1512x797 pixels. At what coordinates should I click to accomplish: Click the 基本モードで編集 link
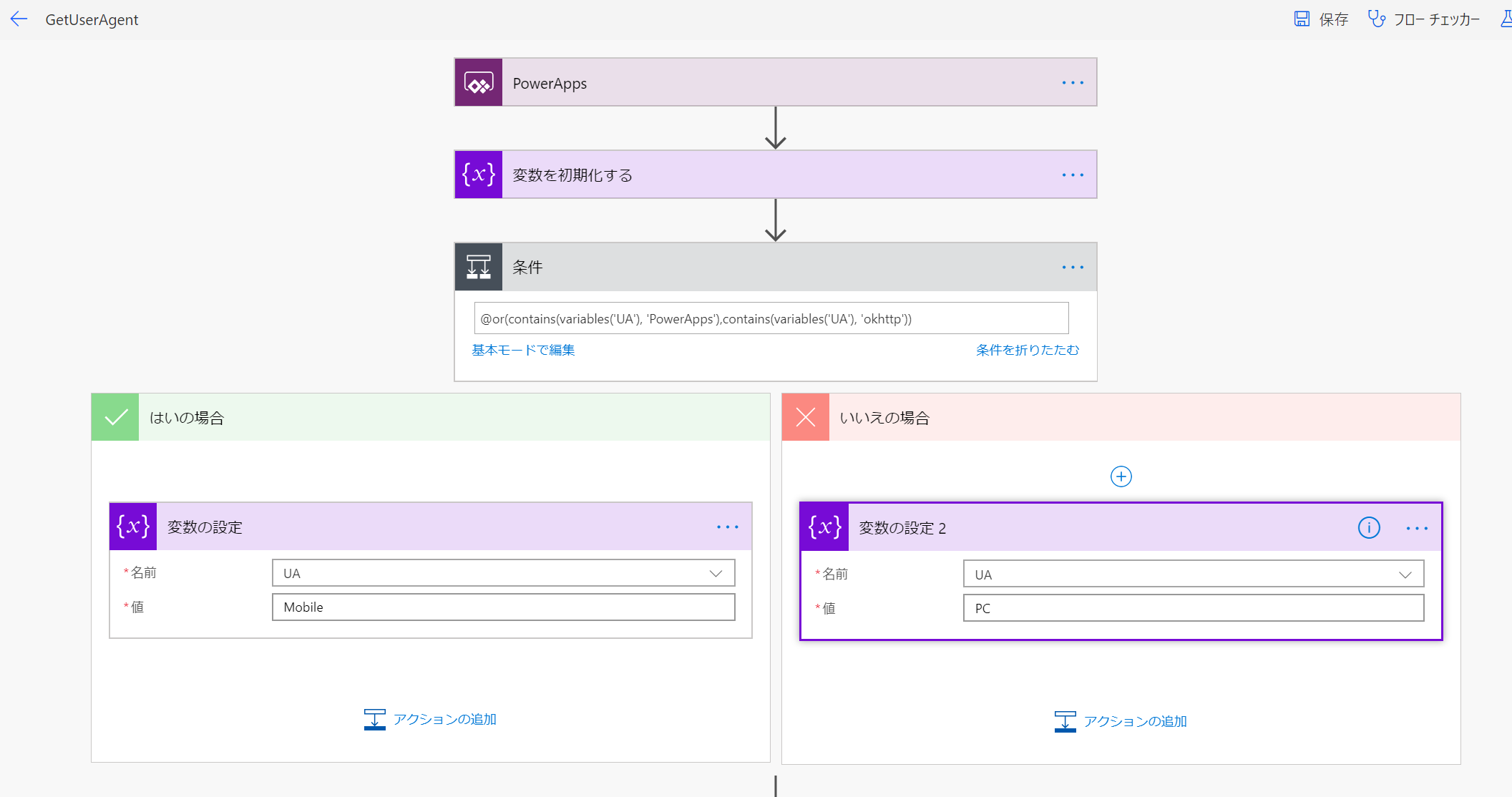(522, 350)
